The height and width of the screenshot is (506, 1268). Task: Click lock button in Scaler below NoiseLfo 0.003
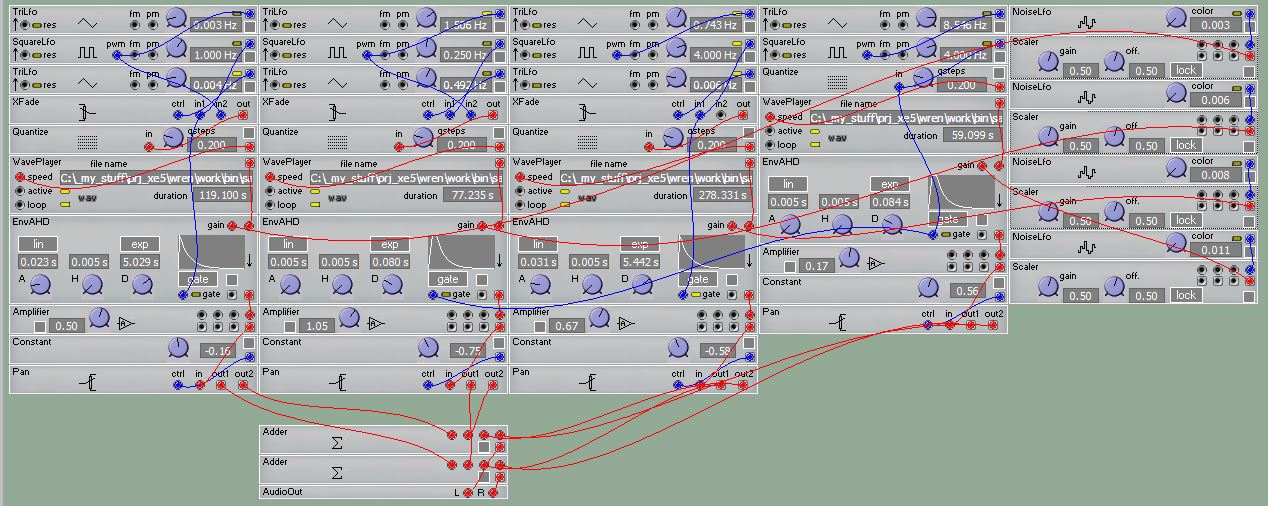(1186, 70)
